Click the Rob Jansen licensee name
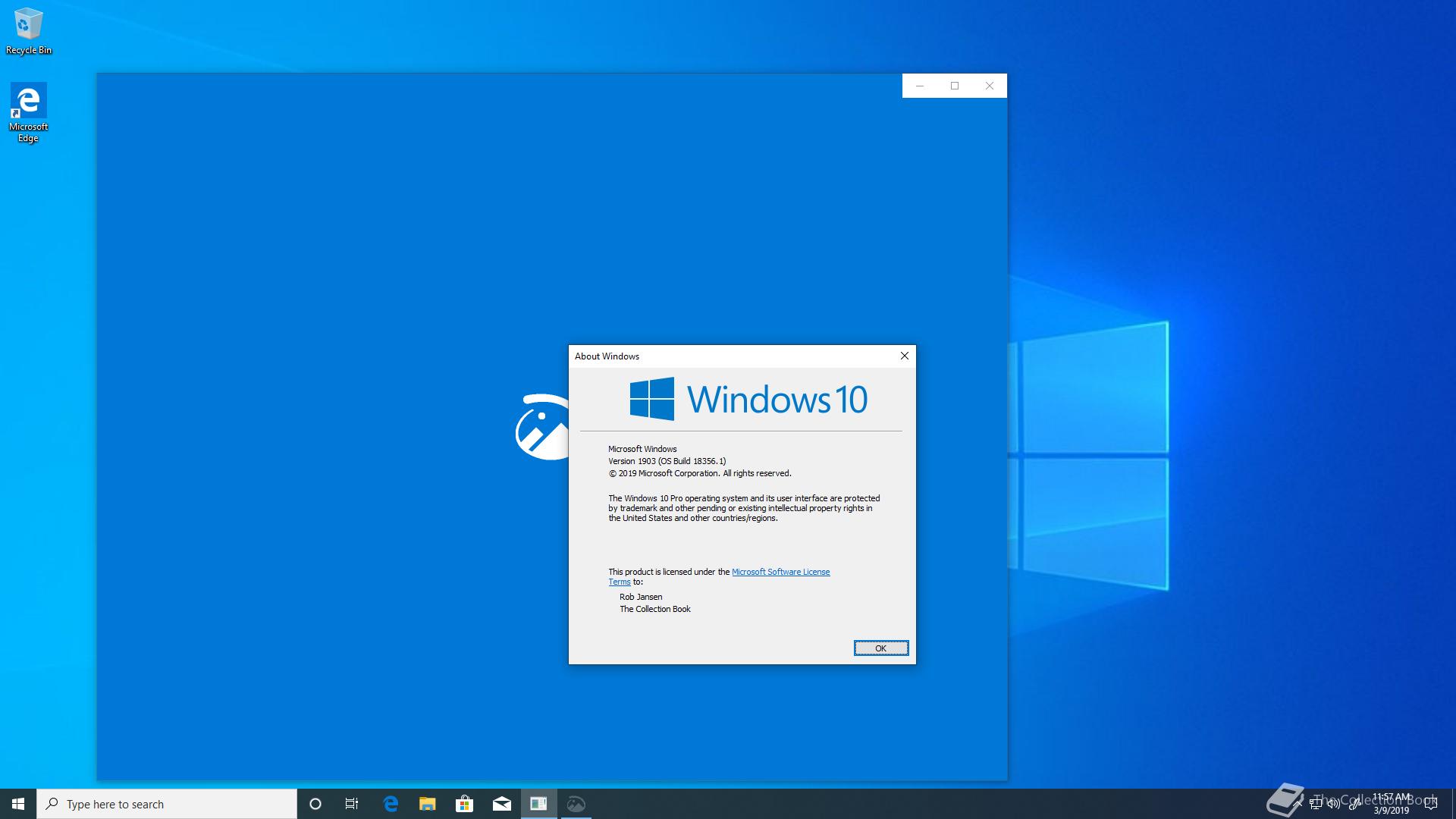The height and width of the screenshot is (819, 1456). (641, 597)
